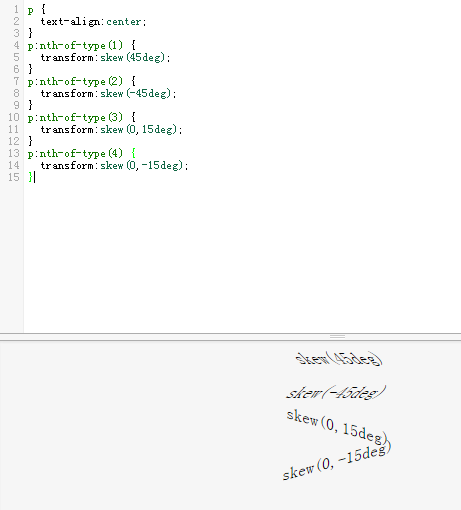Click line number 2 in the gutter
461x510 pixels.
[16, 21]
